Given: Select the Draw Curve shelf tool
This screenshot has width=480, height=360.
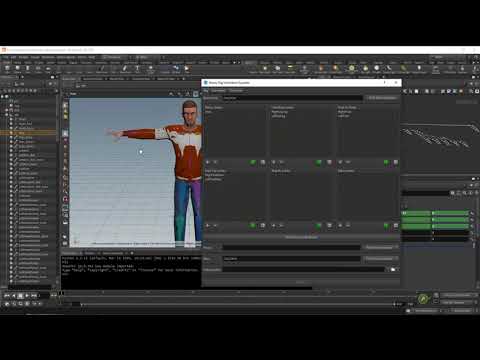Looking at the screenshot, I should (125, 69).
